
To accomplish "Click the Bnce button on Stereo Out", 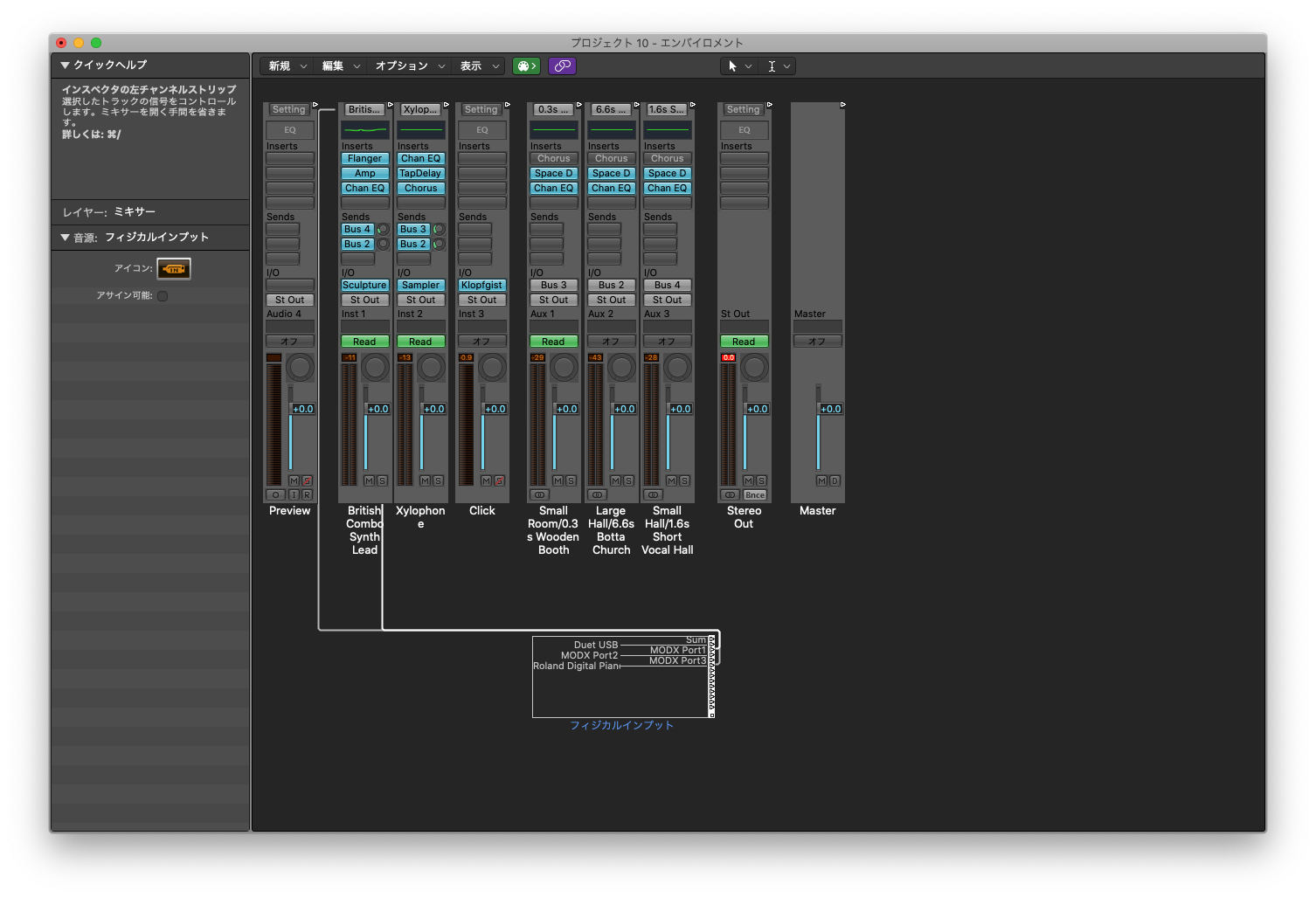I will coord(755,494).
